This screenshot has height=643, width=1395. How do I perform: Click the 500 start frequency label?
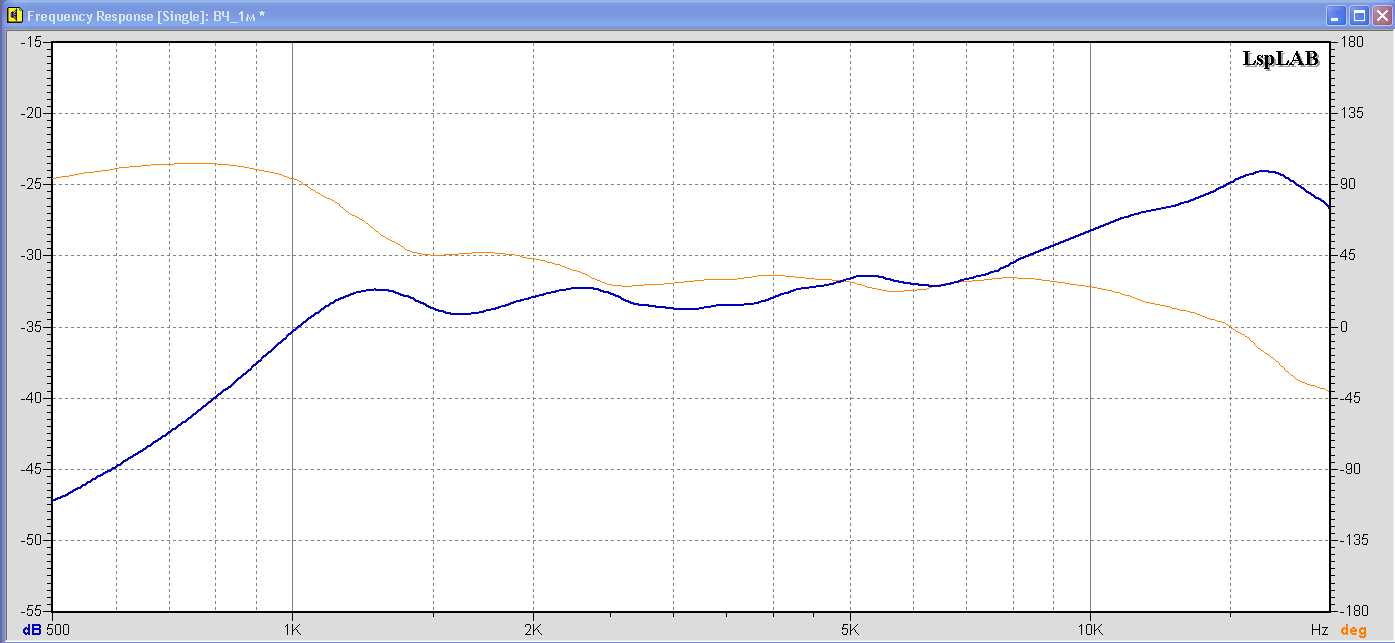pyautogui.click(x=58, y=630)
